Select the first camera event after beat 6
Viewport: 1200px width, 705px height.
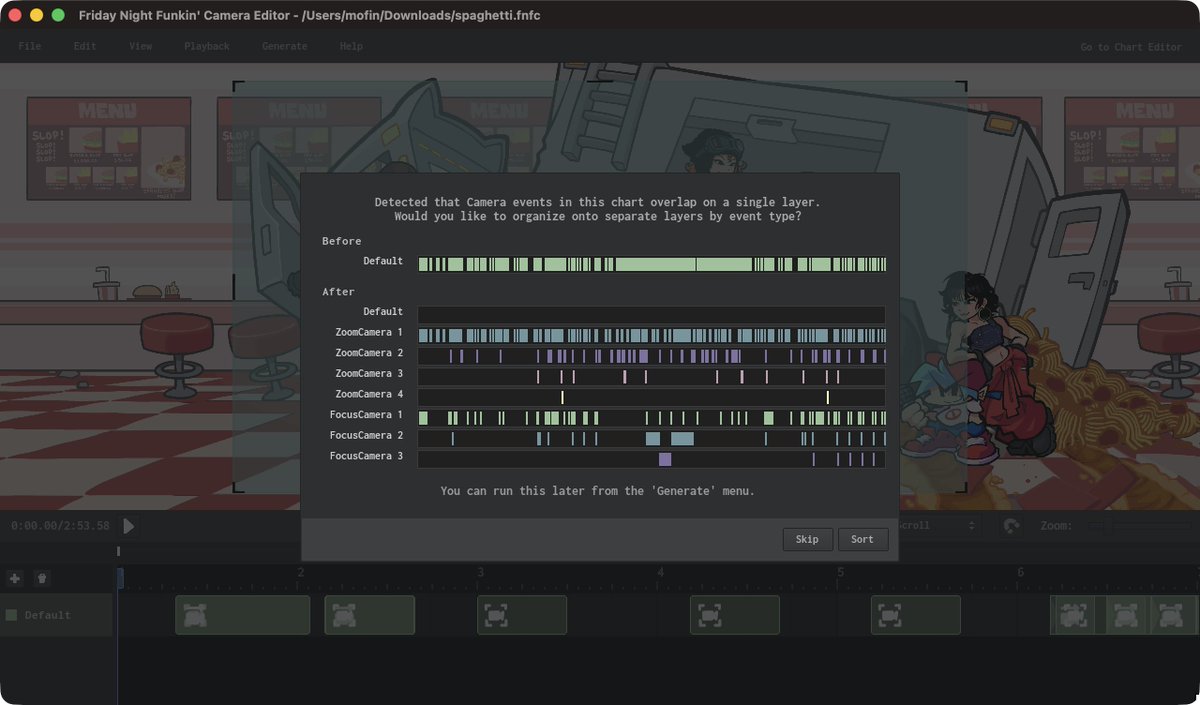(x=1073, y=615)
